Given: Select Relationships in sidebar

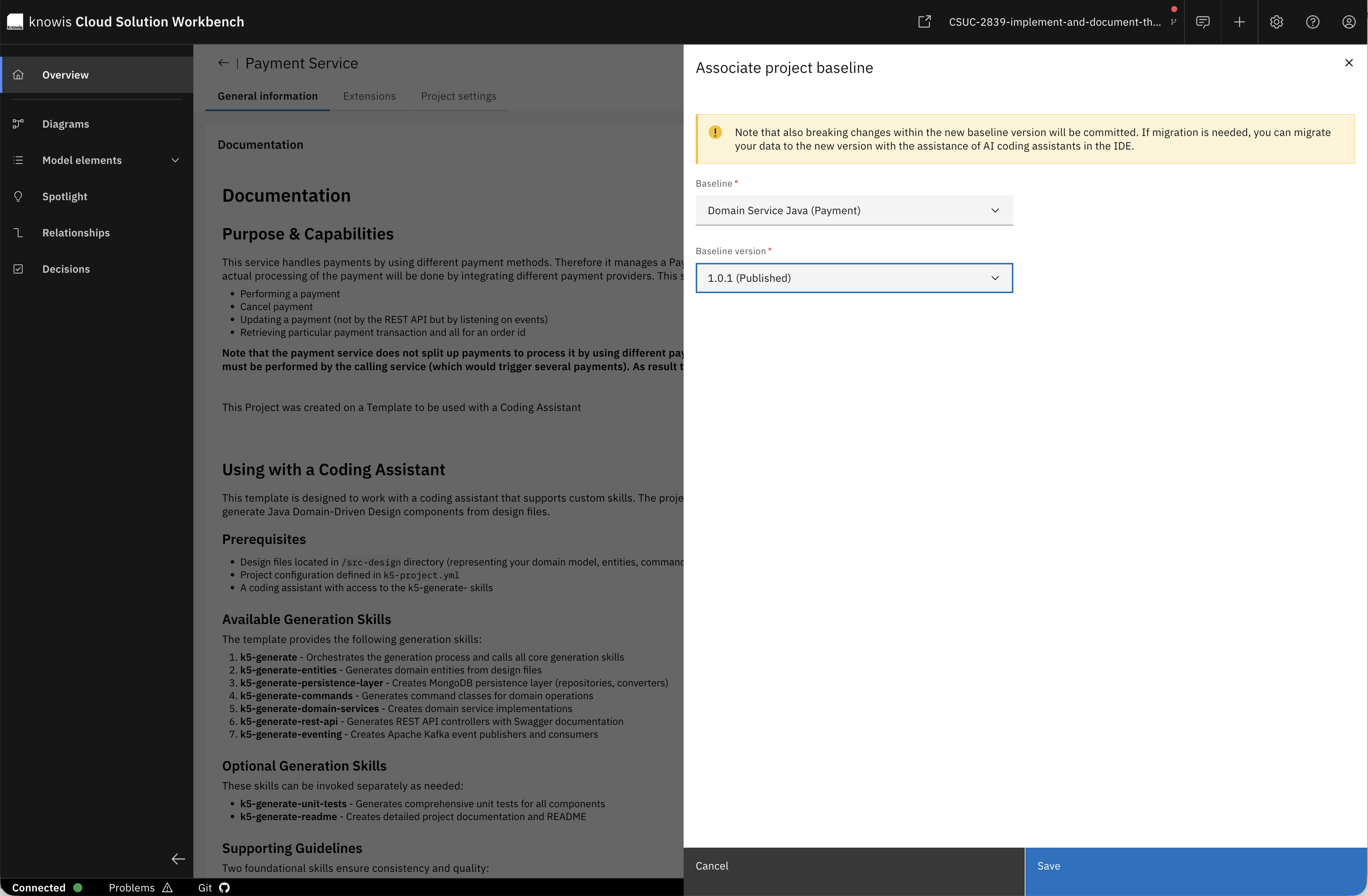Looking at the screenshot, I should pos(97,232).
